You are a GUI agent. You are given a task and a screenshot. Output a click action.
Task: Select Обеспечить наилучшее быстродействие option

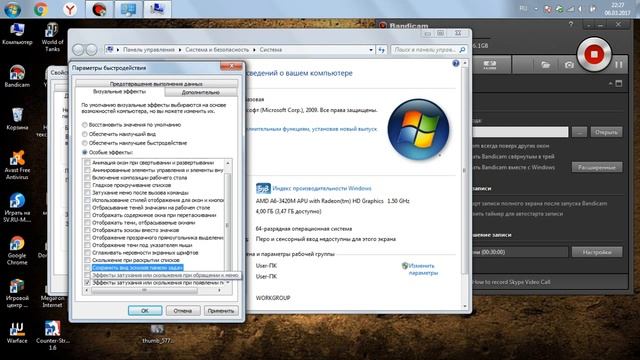(135, 143)
